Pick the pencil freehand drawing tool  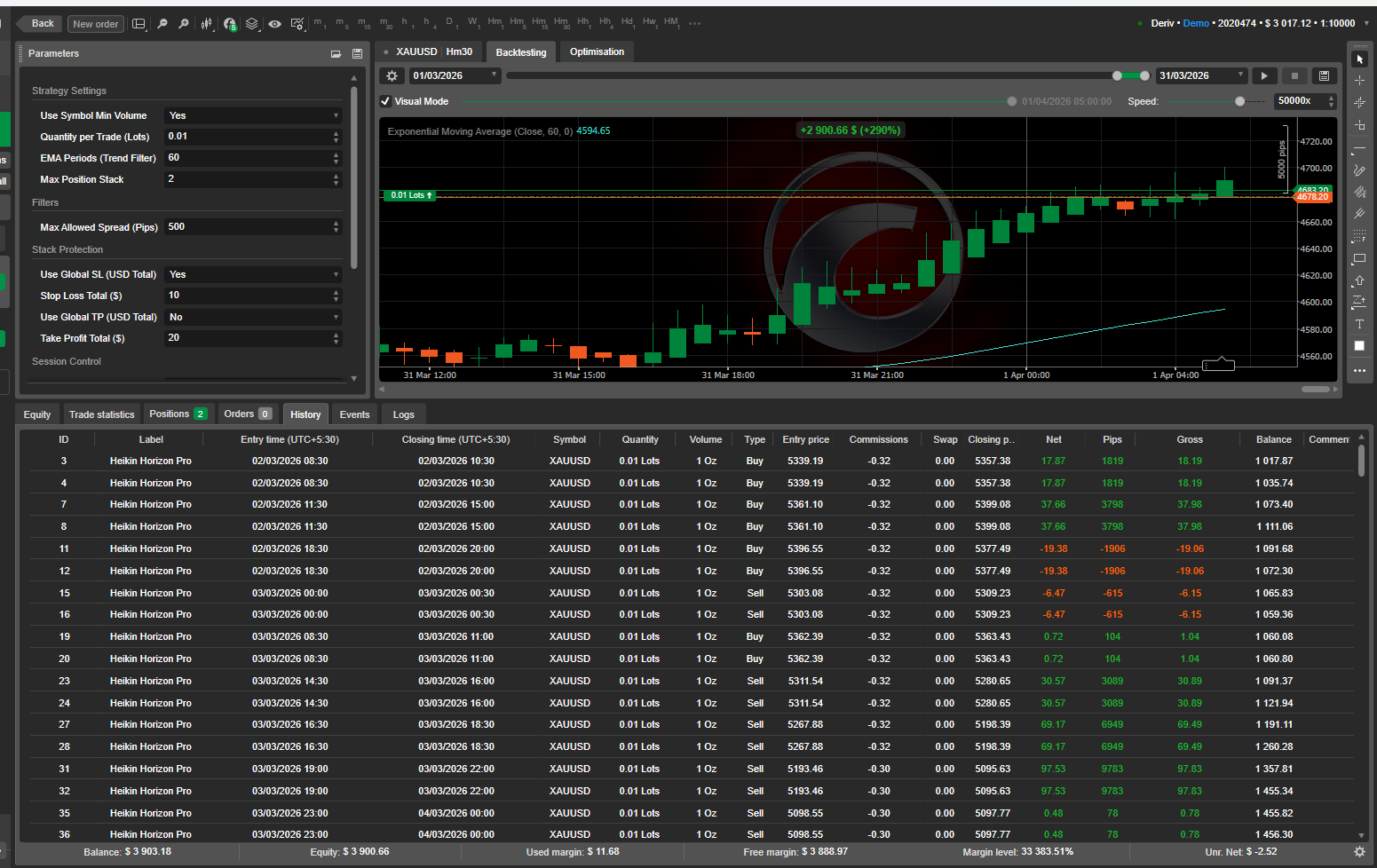pyautogui.click(x=1359, y=170)
